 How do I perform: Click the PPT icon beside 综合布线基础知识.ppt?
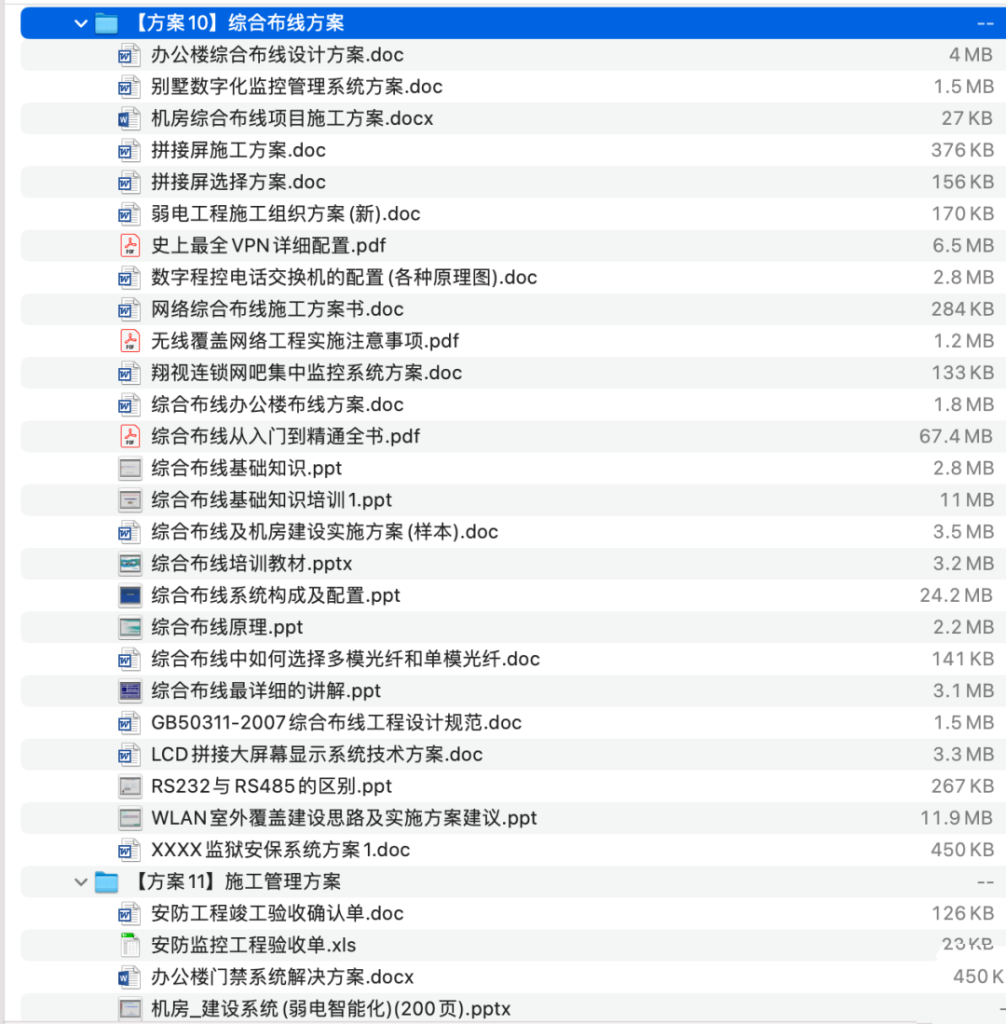click(129, 468)
